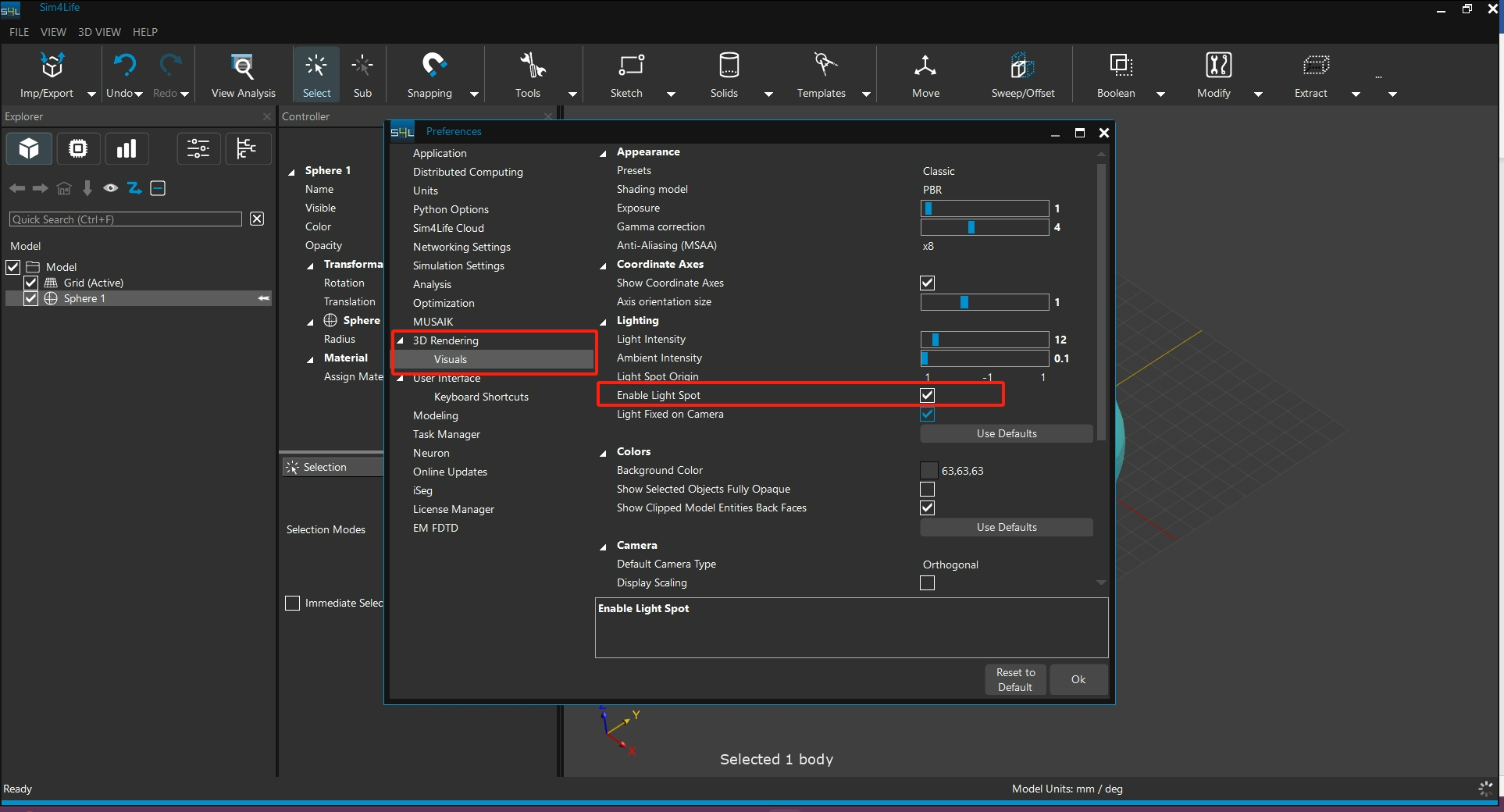This screenshot has width=1504, height=812.
Task: Select the Boolean tool icon
Action: click(1121, 67)
